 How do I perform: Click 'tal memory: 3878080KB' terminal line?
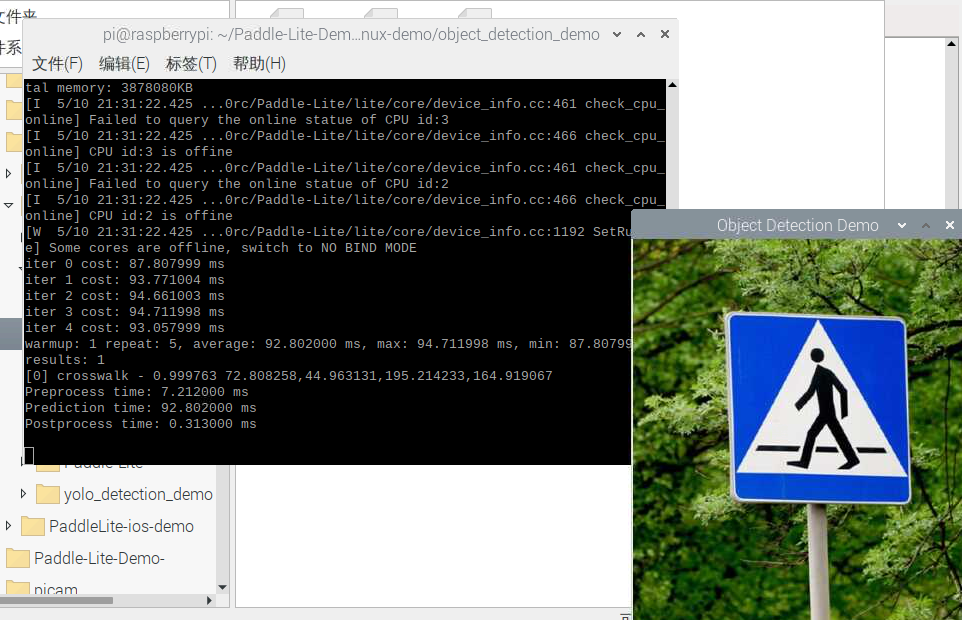point(109,88)
